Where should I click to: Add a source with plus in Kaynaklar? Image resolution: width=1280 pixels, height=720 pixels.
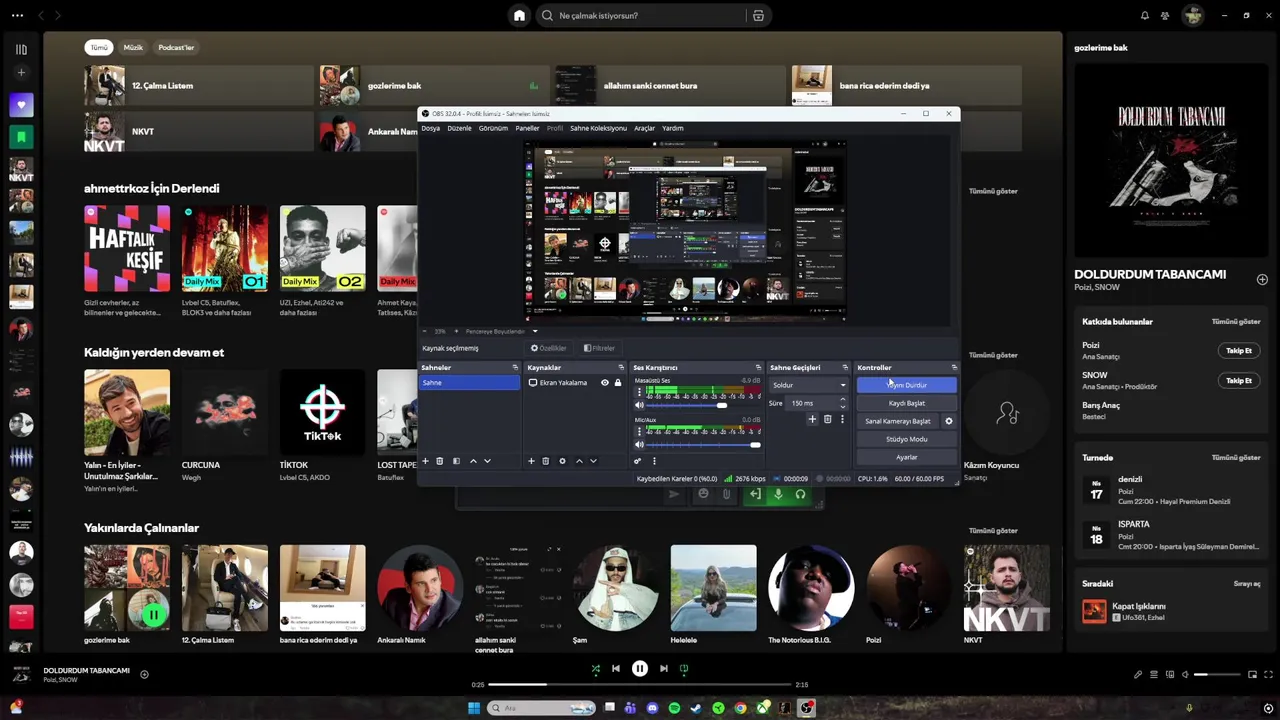point(531,461)
